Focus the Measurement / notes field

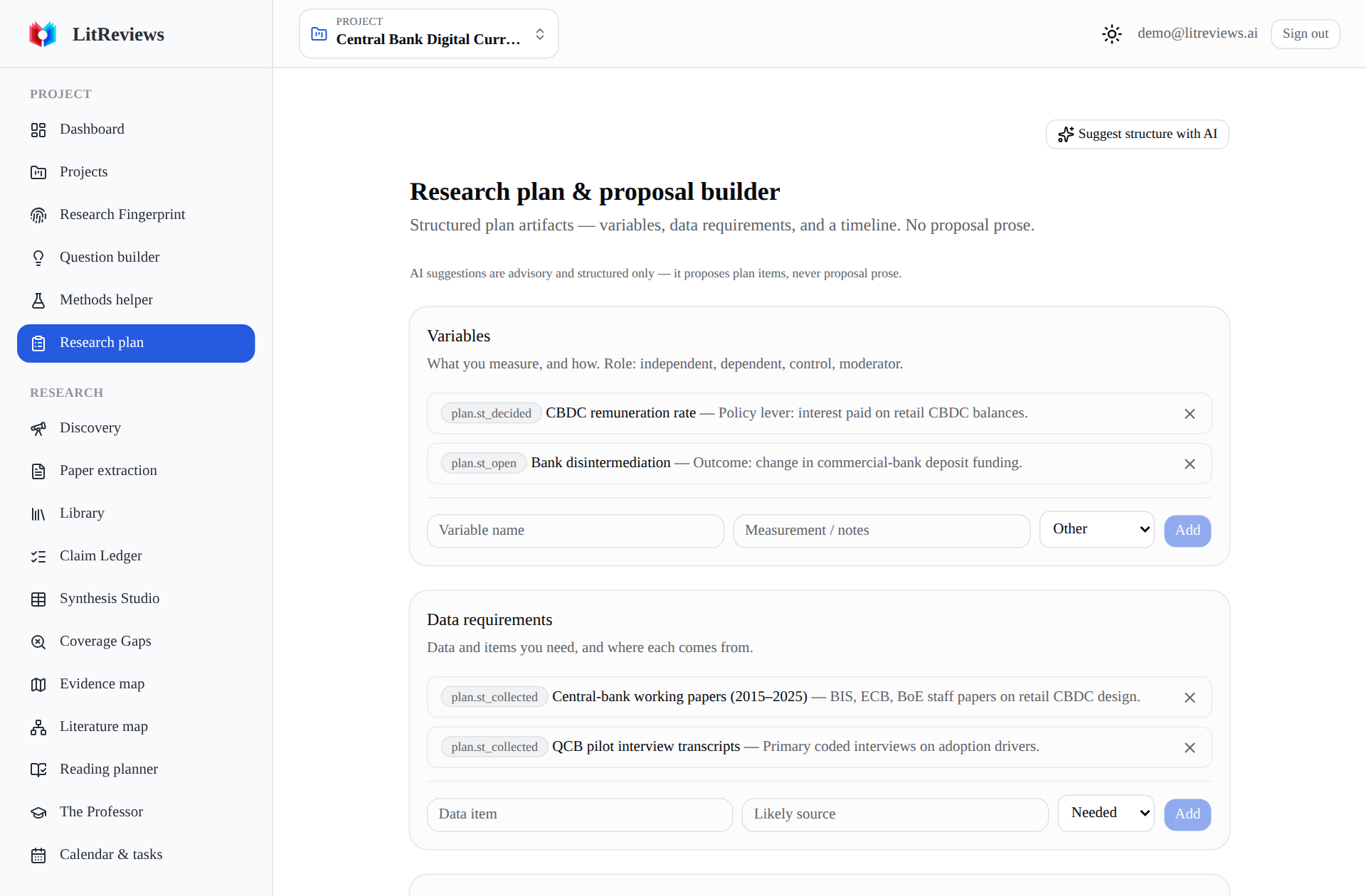(881, 530)
